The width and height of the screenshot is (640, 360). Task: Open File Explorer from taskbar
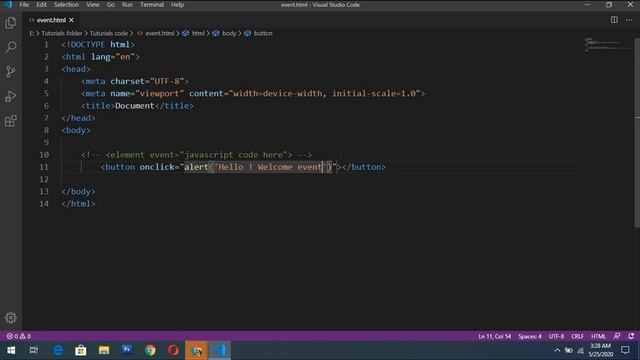tap(104, 350)
